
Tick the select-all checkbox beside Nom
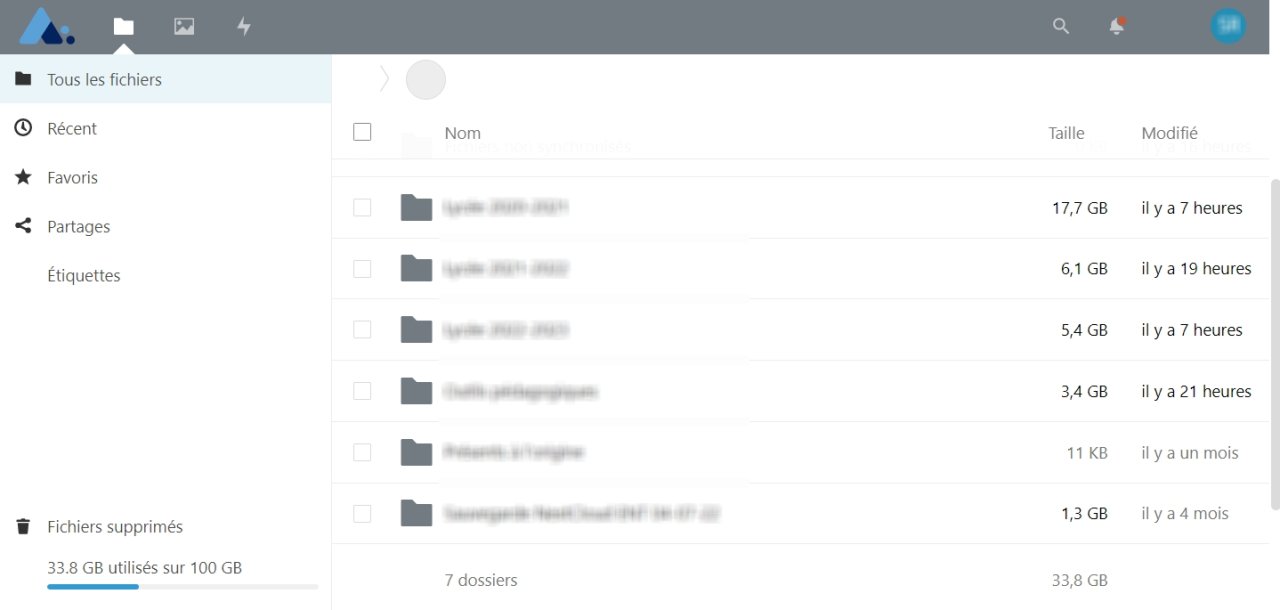click(362, 132)
